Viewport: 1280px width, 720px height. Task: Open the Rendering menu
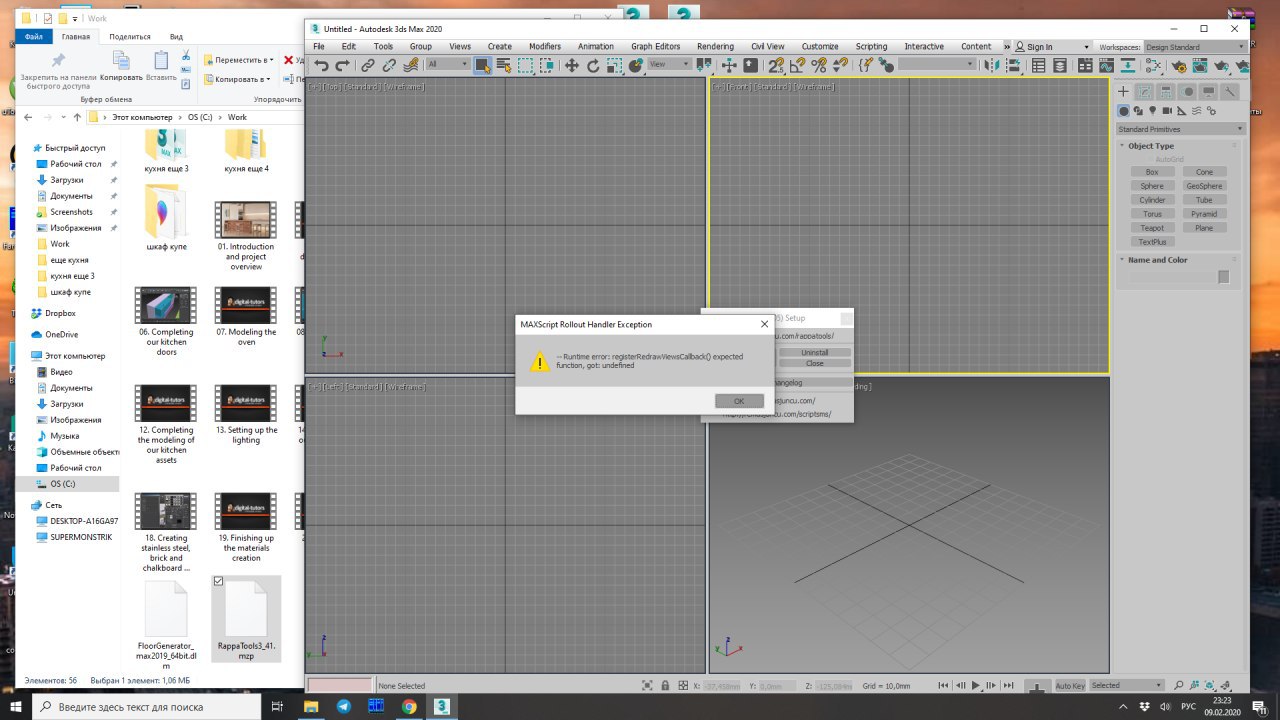pyautogui.click(x=715, y=47)
